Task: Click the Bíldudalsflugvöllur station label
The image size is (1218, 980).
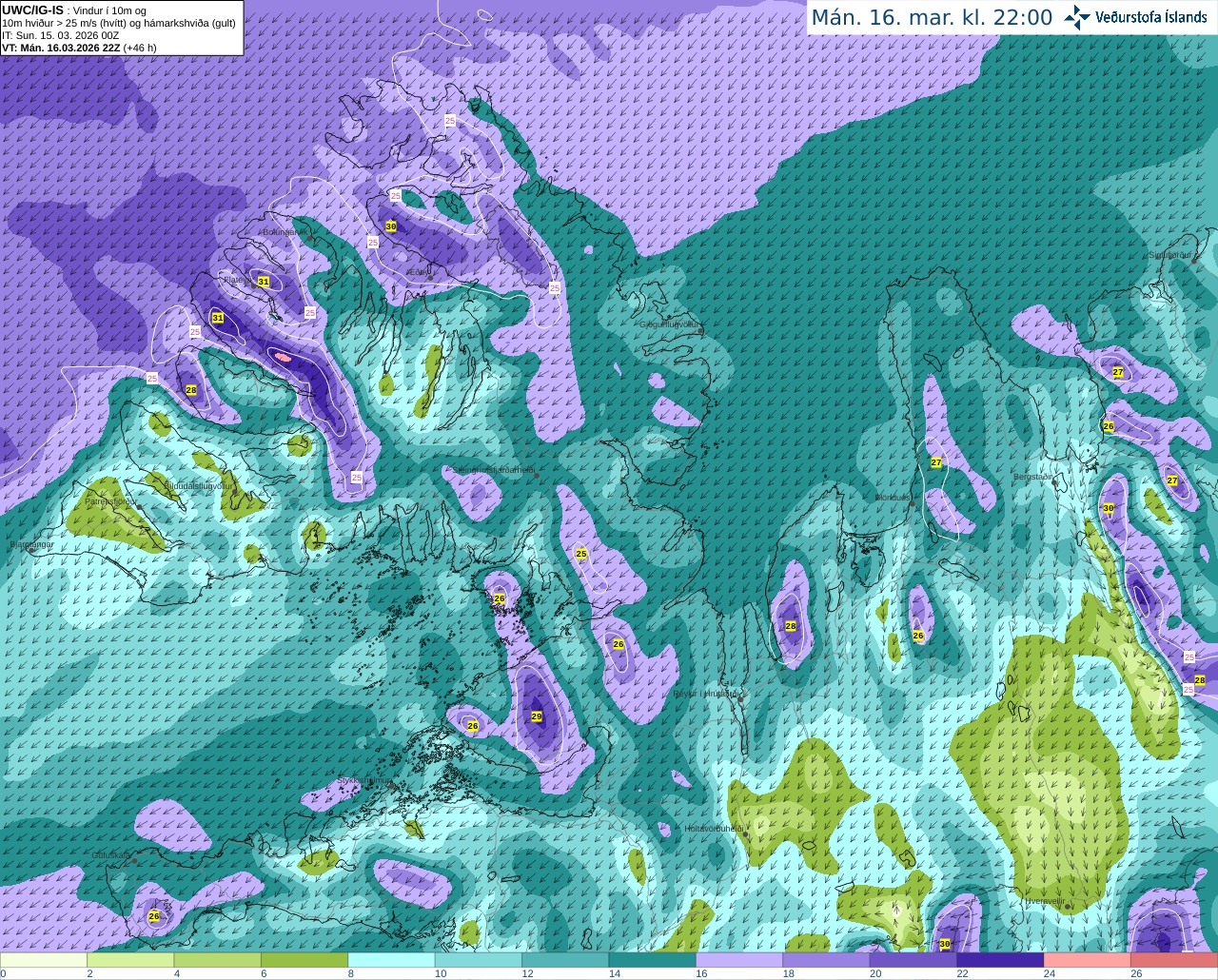Action: tap(199, 485)
